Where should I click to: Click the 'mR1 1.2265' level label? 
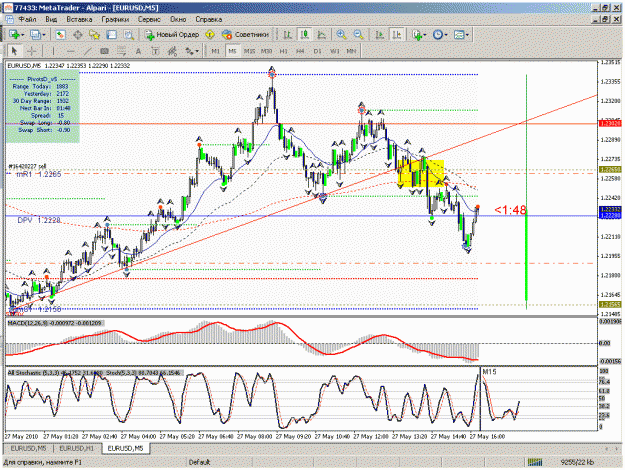[39, 174]
